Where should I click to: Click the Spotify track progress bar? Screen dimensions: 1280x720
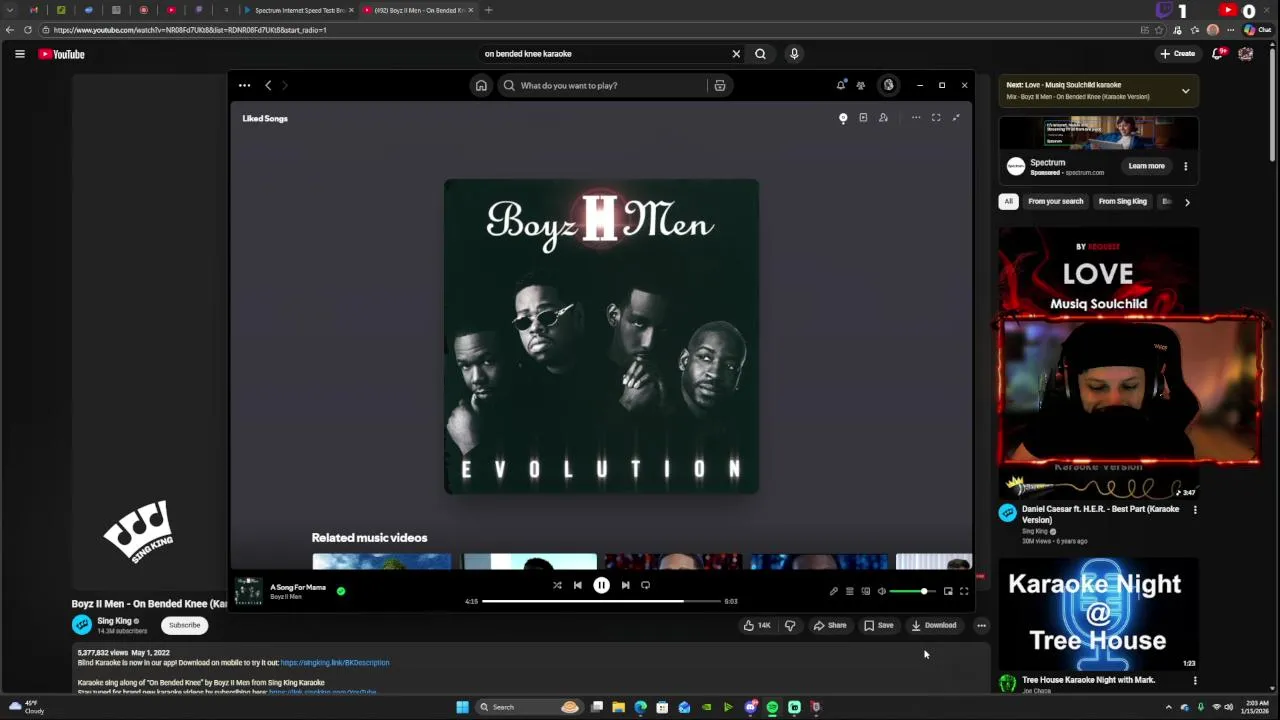601,601
